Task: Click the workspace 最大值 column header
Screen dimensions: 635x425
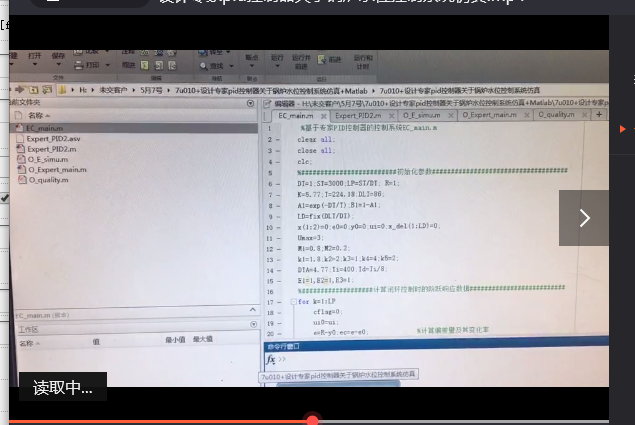Action: [x=202, y=339]
